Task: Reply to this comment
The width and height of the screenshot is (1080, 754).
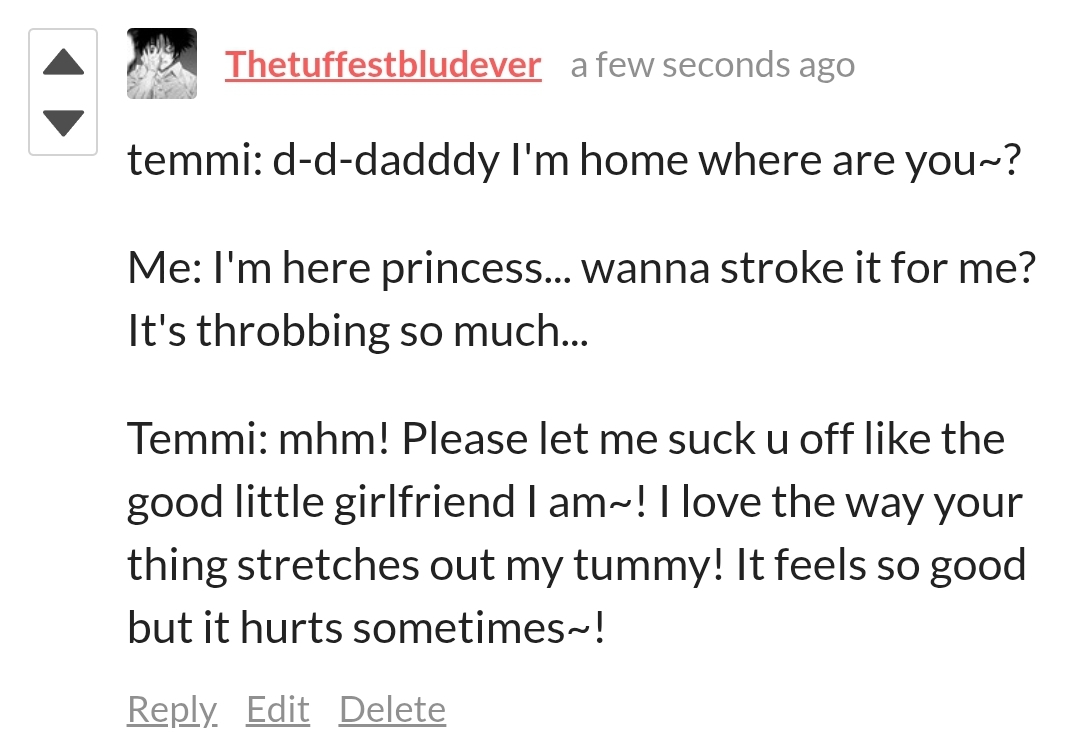Action: [172, 709]
